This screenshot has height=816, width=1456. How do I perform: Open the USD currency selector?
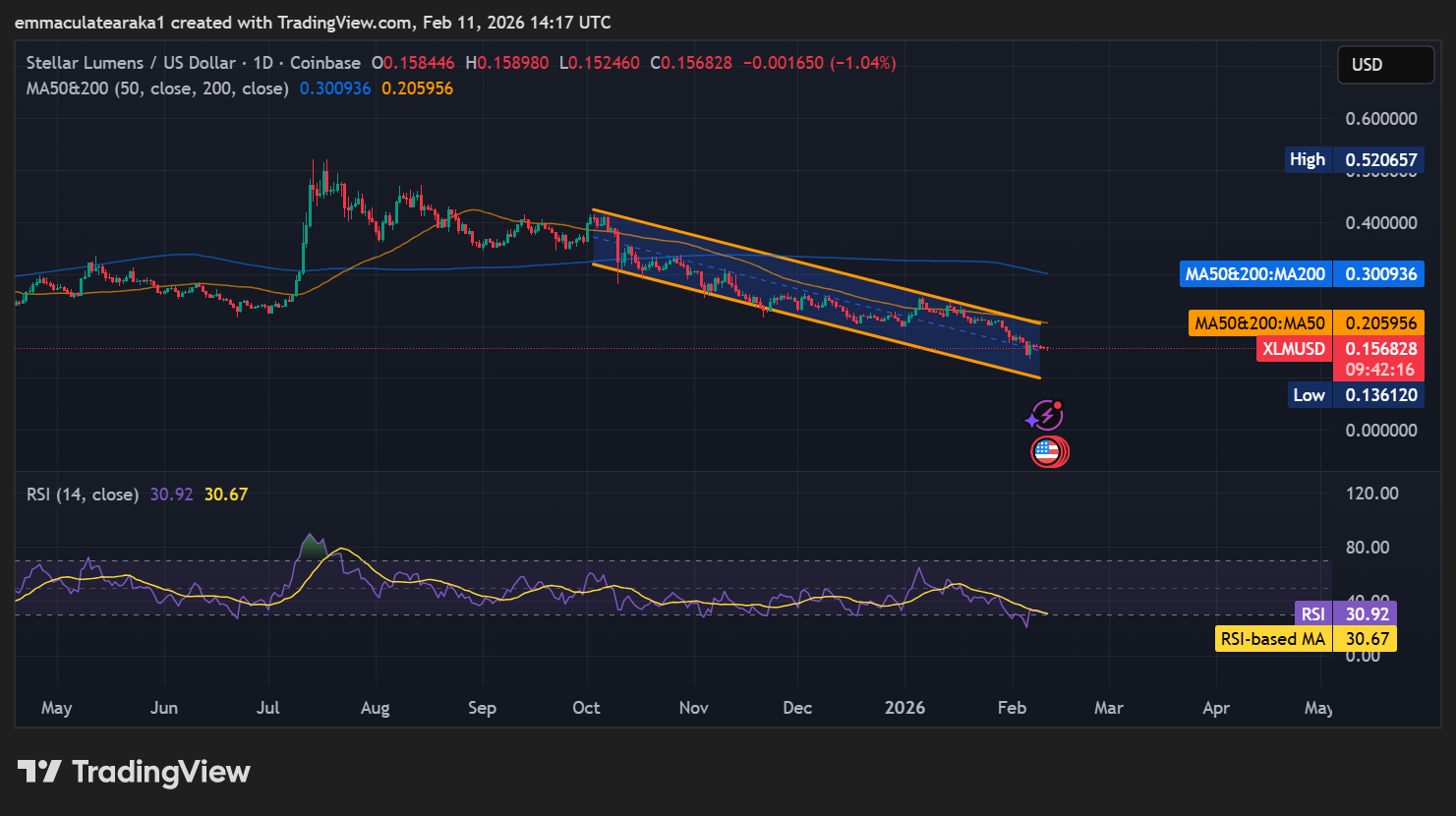(x=1385, y=64)
